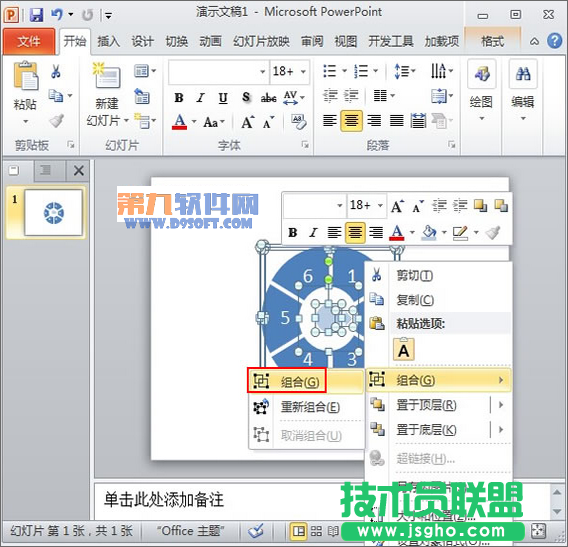Increase font size in the ribbon
Image resolution: width=568 pixels, height=547 pixels.
[248, 122]
